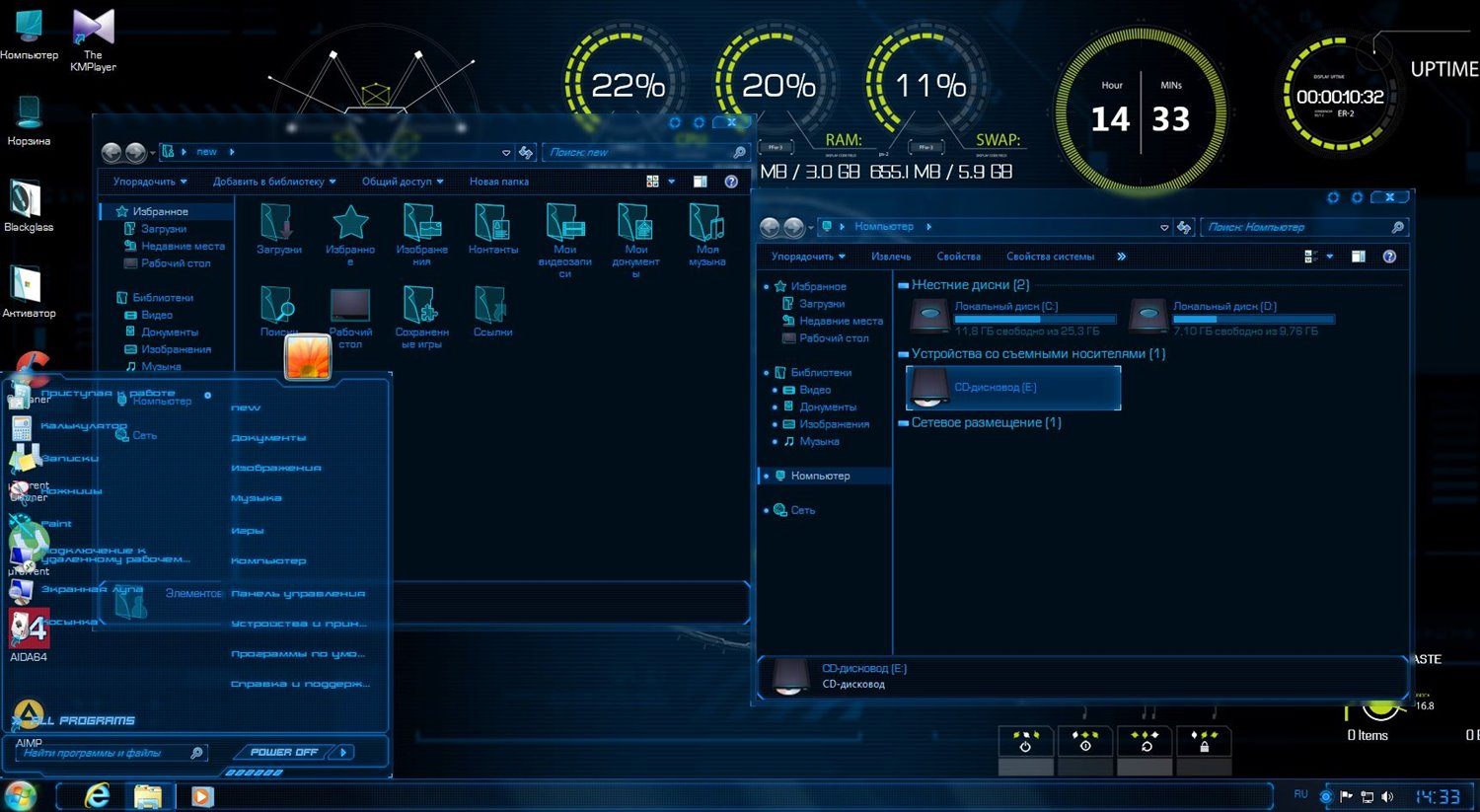Open Справка и поддержка in Start menu
Screen dimensions: 1480x812
[x=300, y=684]
